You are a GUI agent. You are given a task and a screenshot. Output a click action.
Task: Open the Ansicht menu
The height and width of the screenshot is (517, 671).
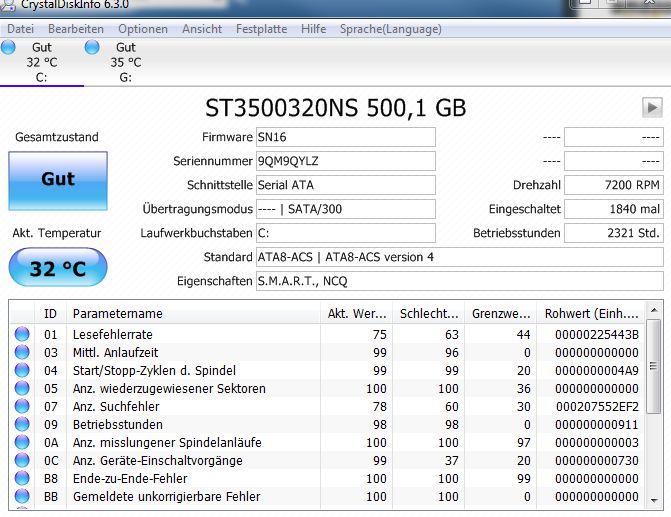pos(202,29)
